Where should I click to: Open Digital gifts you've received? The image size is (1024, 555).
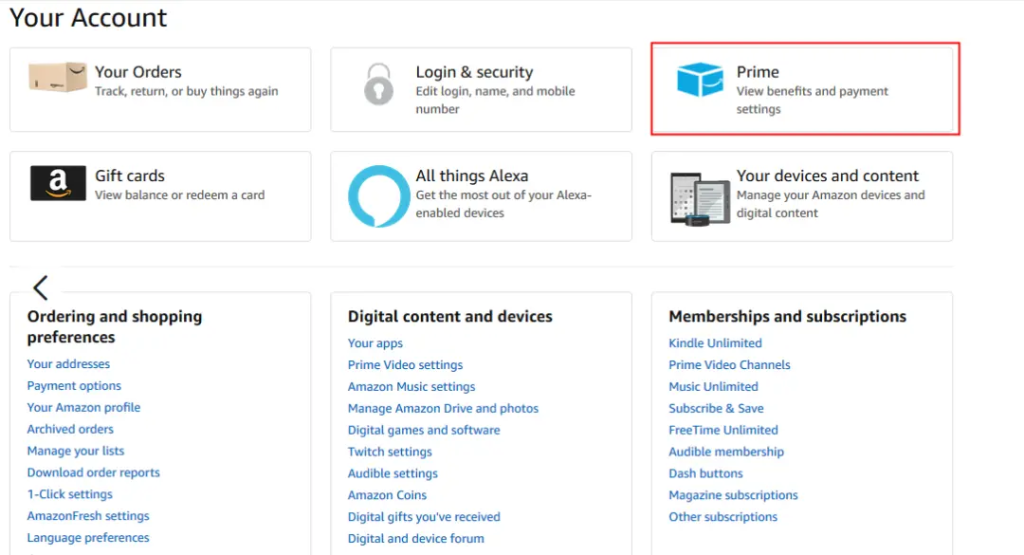424,517
